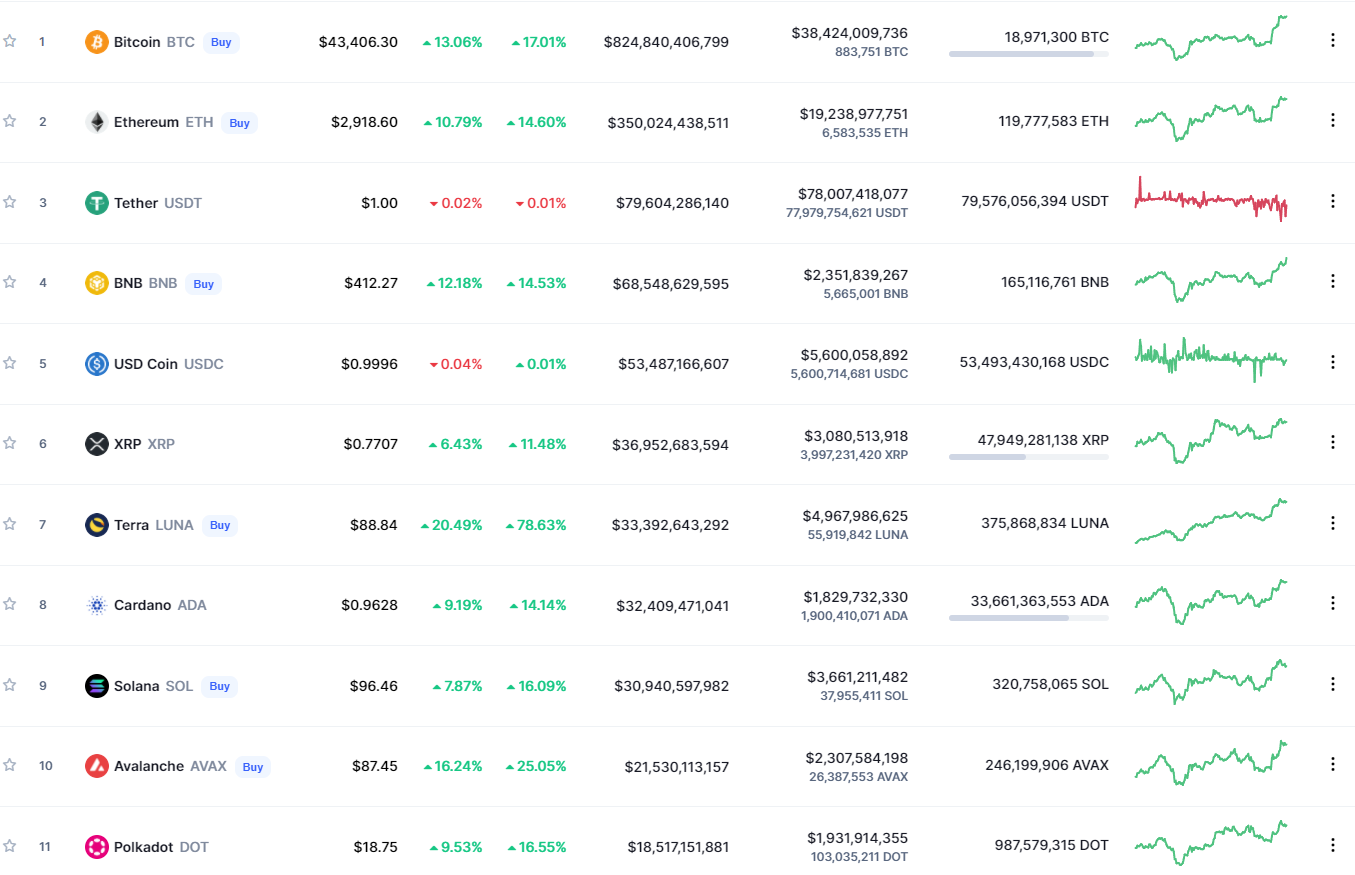Click the XRP circulating supply progress bar

1029,456
